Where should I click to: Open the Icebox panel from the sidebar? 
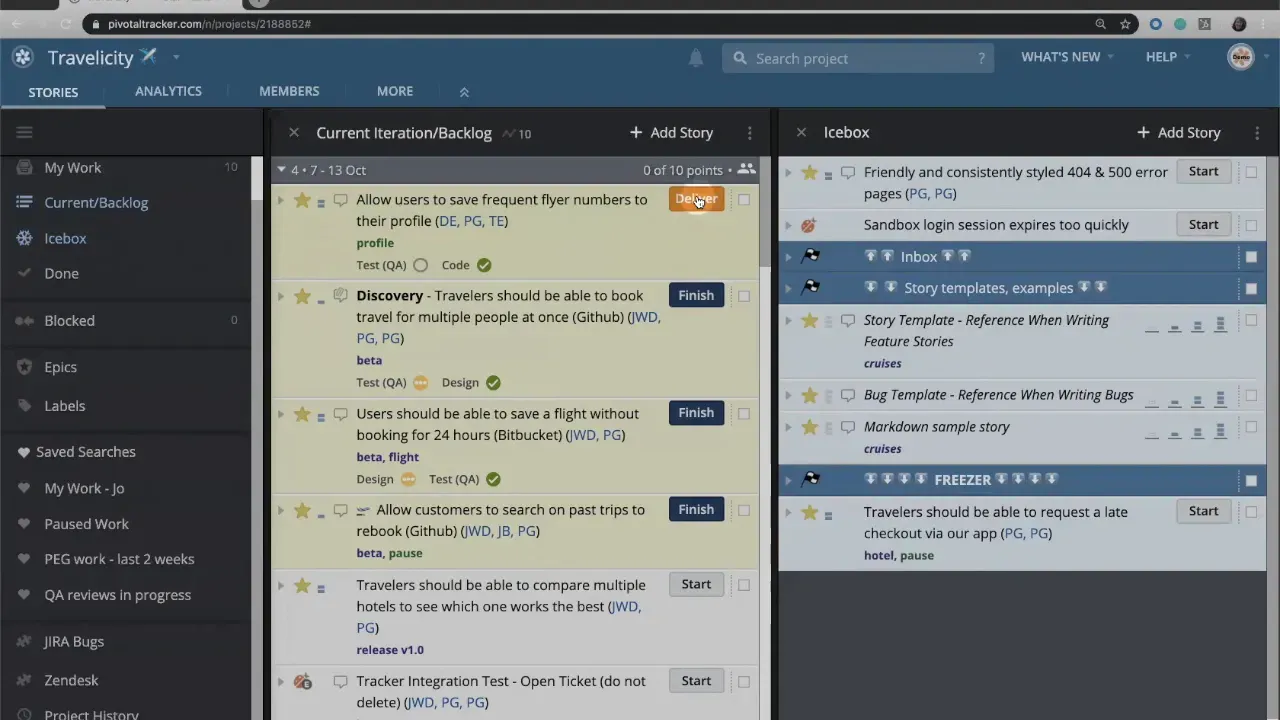[65, 238]
